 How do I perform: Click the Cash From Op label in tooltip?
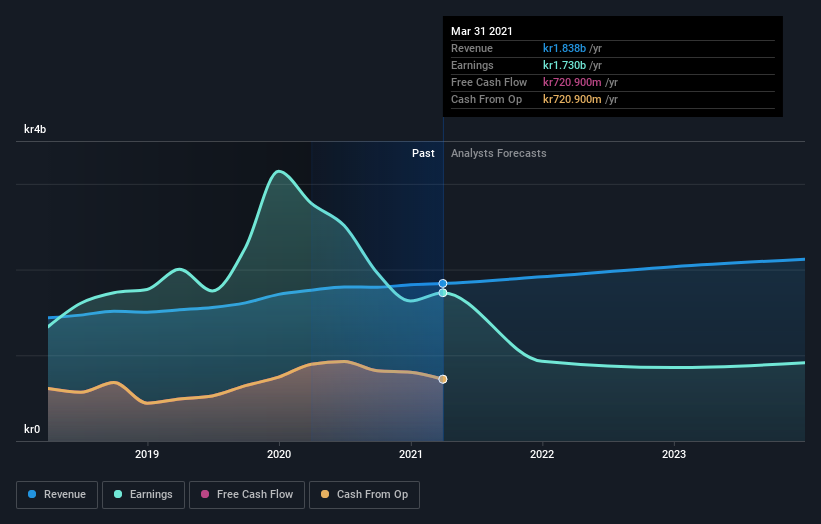point(486,99)
